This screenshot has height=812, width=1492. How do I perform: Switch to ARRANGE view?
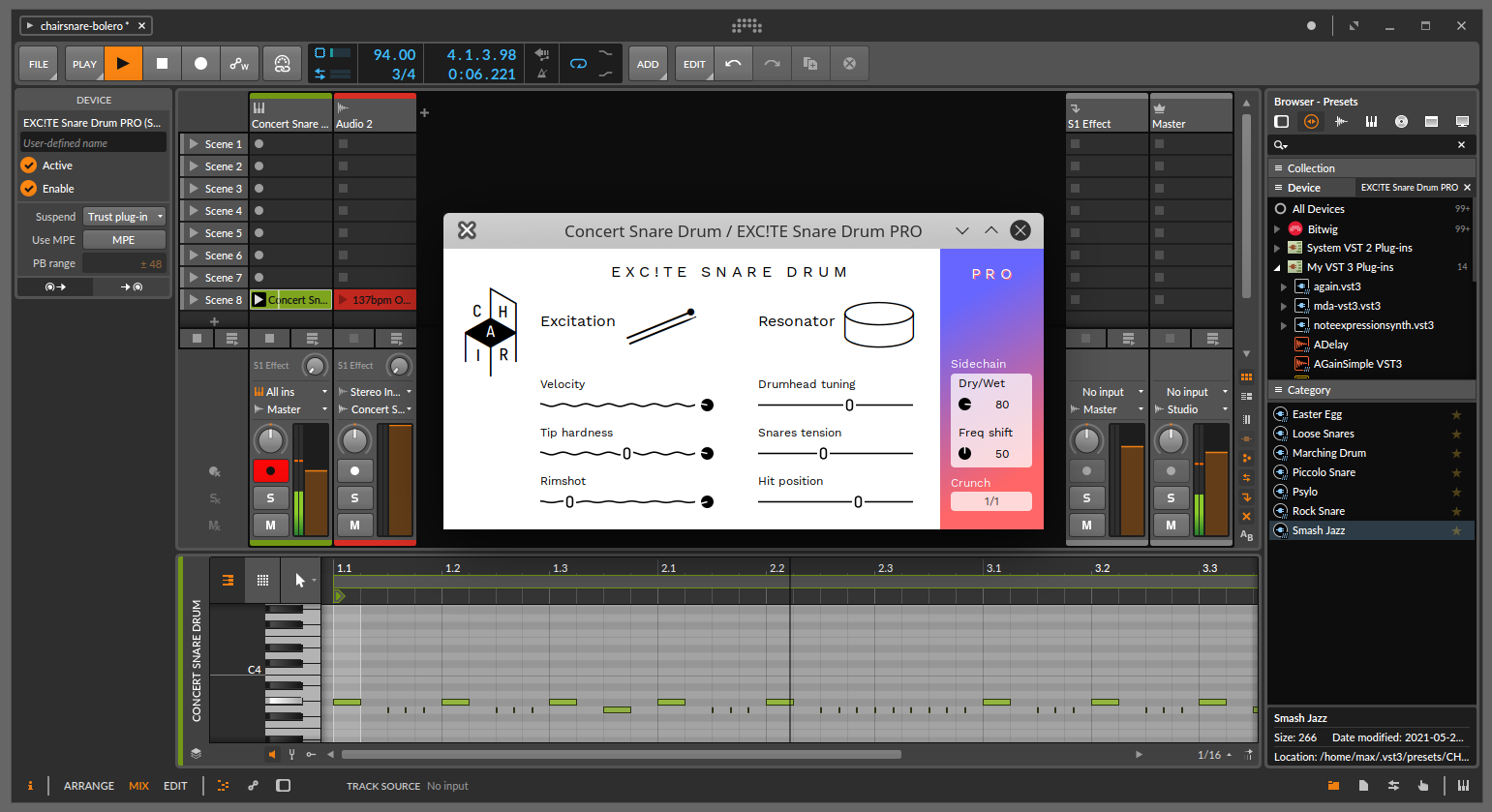(x=89, y=786)
